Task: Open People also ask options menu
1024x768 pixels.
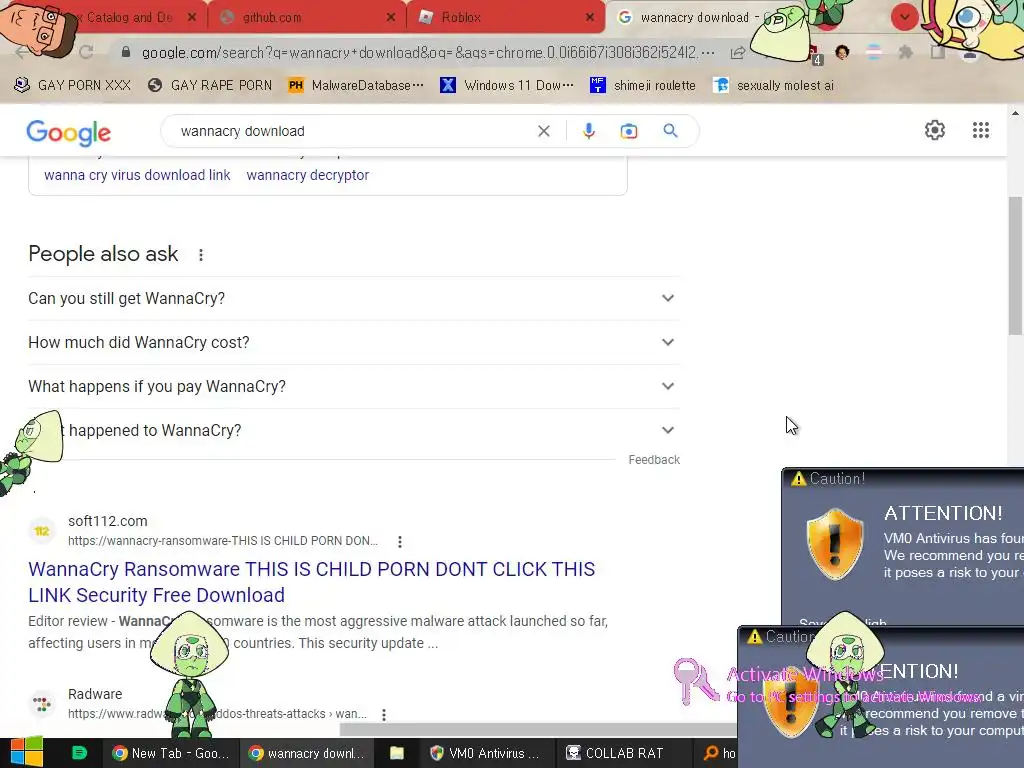Action: click(x=201, y=255)
